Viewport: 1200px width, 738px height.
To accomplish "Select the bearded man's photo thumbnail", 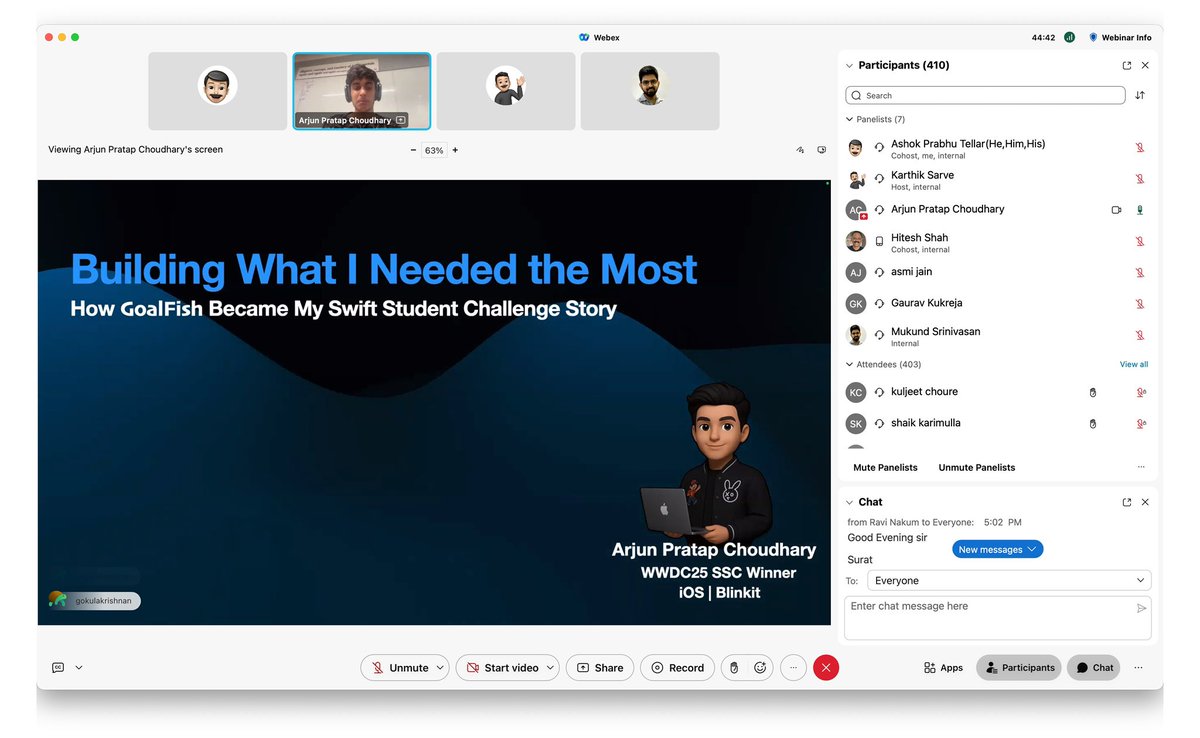I will click(650, 91).
